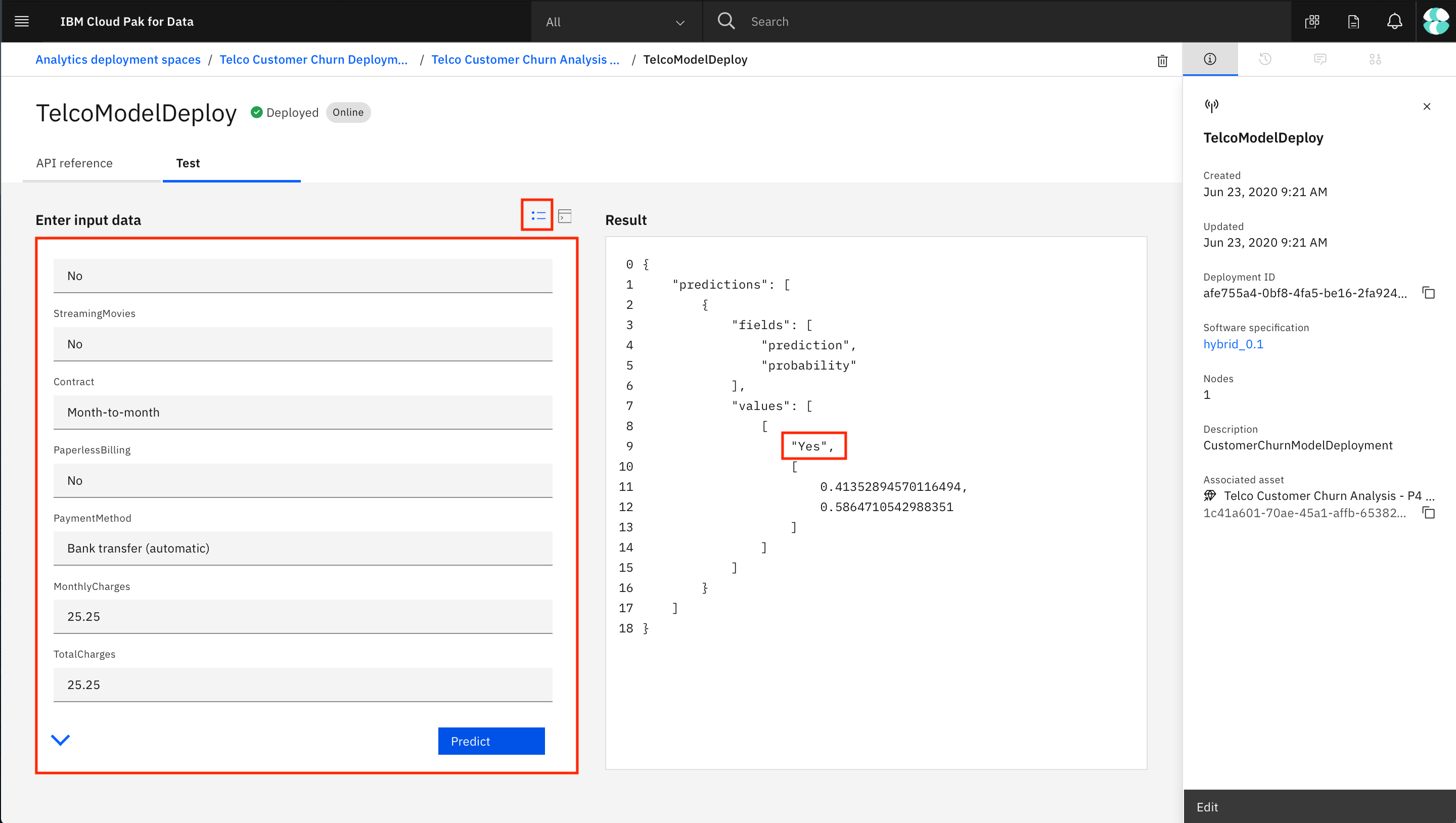Screen dimensions: 1456x823
Task: Select the information panel tab icon
Action: 1210,59
